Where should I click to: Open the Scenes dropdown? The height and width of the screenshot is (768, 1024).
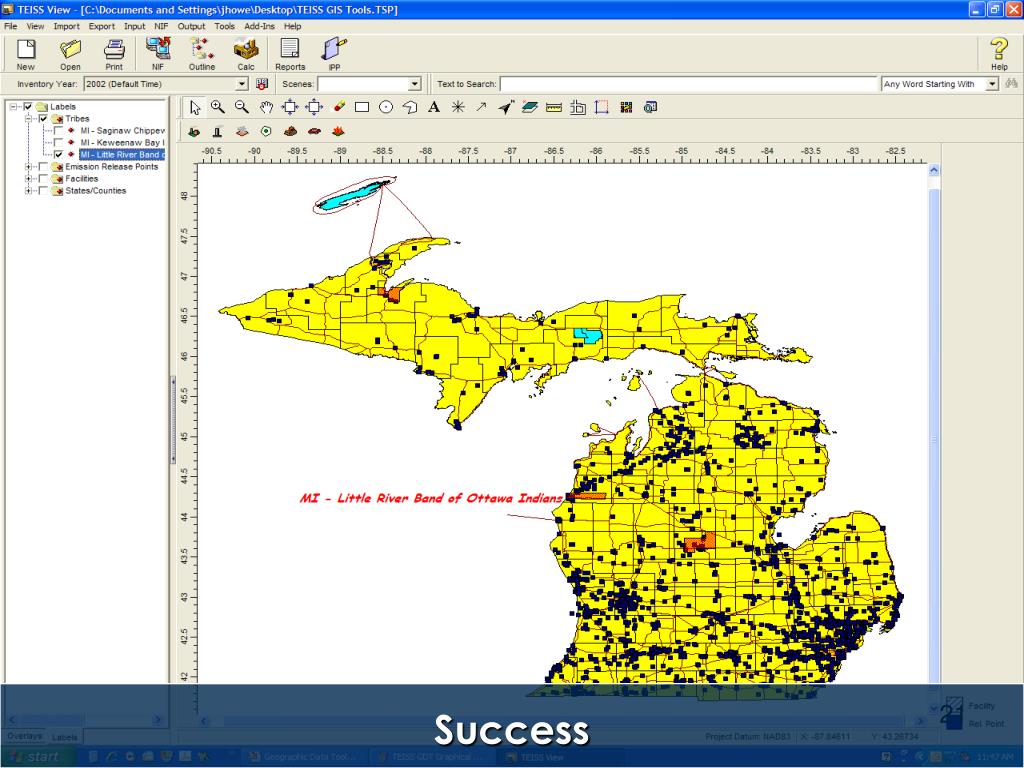tap(415, 84)
